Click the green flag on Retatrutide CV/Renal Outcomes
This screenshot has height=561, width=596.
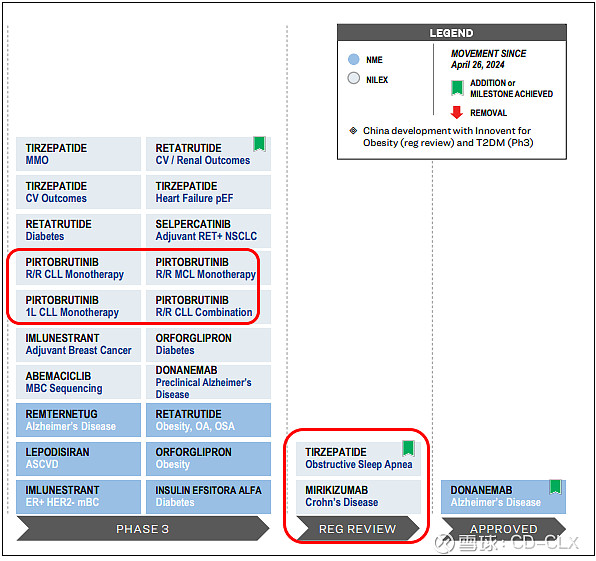pos(260,144)
